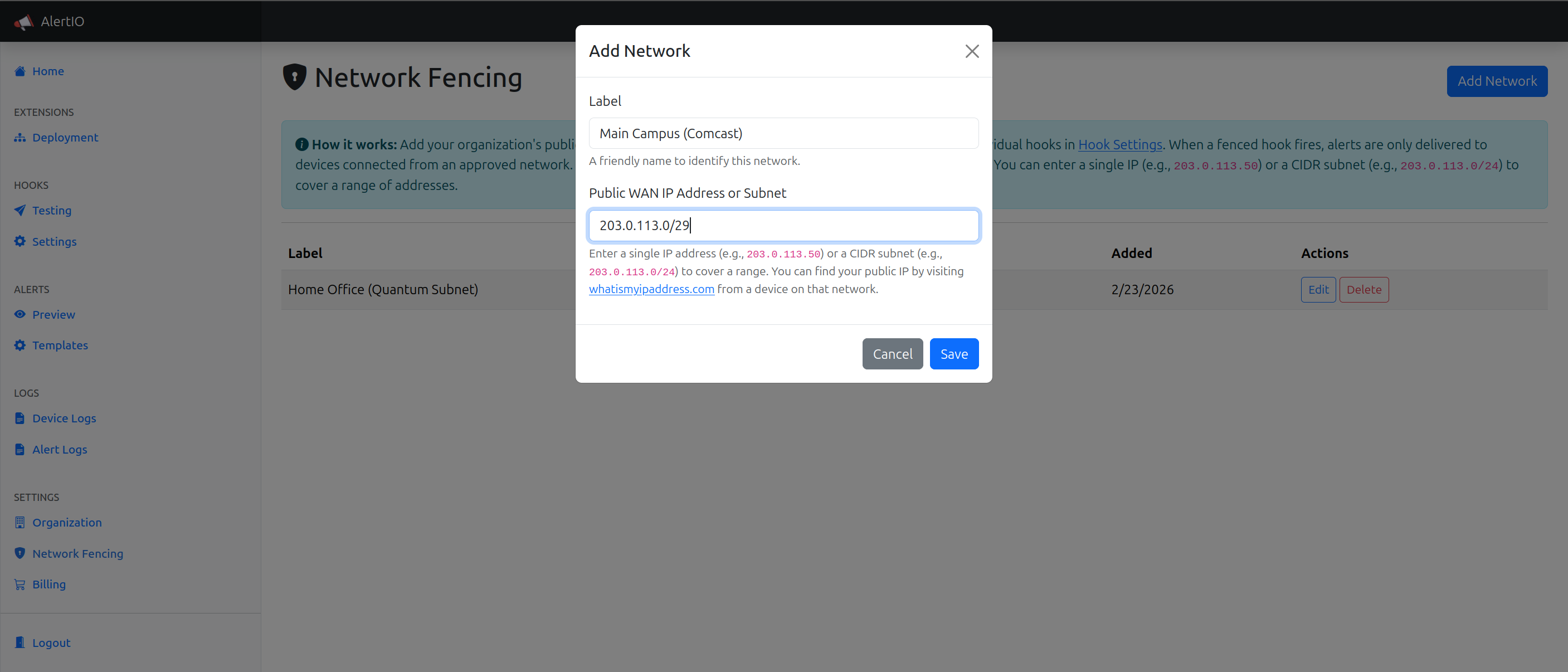This screenshot has height=672, width=1568.
Task: Open Templates via the gear icon
Action: coord(20,345)
